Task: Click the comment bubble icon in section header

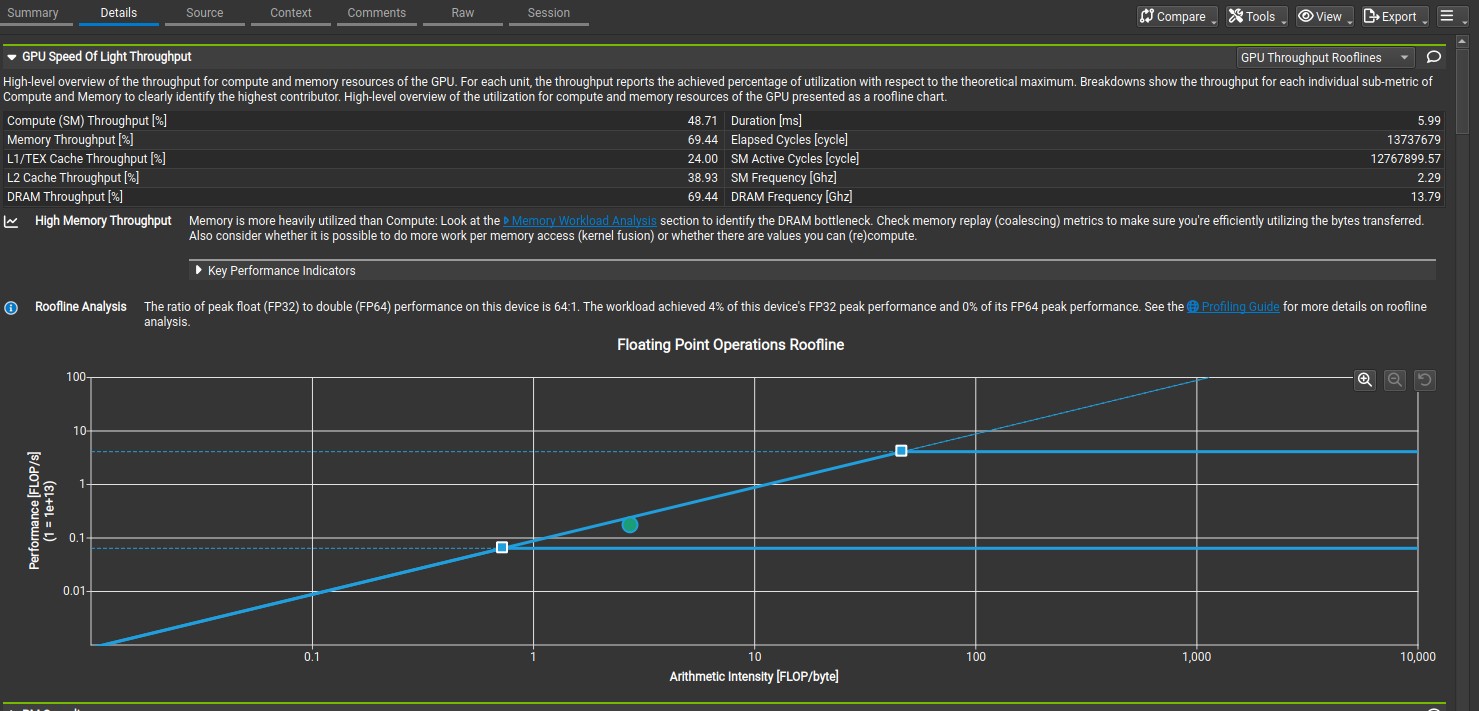Action: [1433, 58]
